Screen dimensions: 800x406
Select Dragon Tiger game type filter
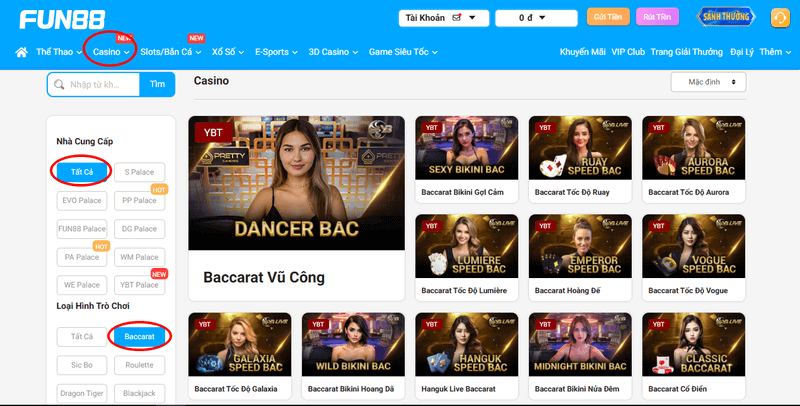coord(82,393)
